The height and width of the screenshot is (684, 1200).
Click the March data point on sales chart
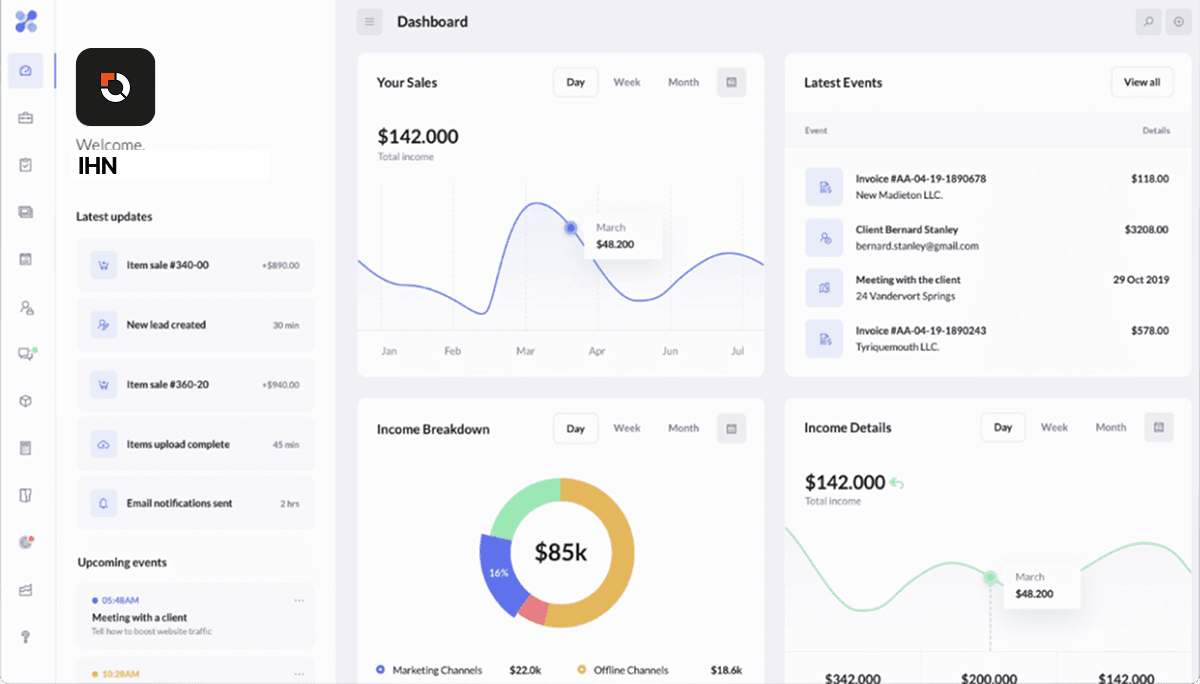pyautogui.click(x=571, y=228)
